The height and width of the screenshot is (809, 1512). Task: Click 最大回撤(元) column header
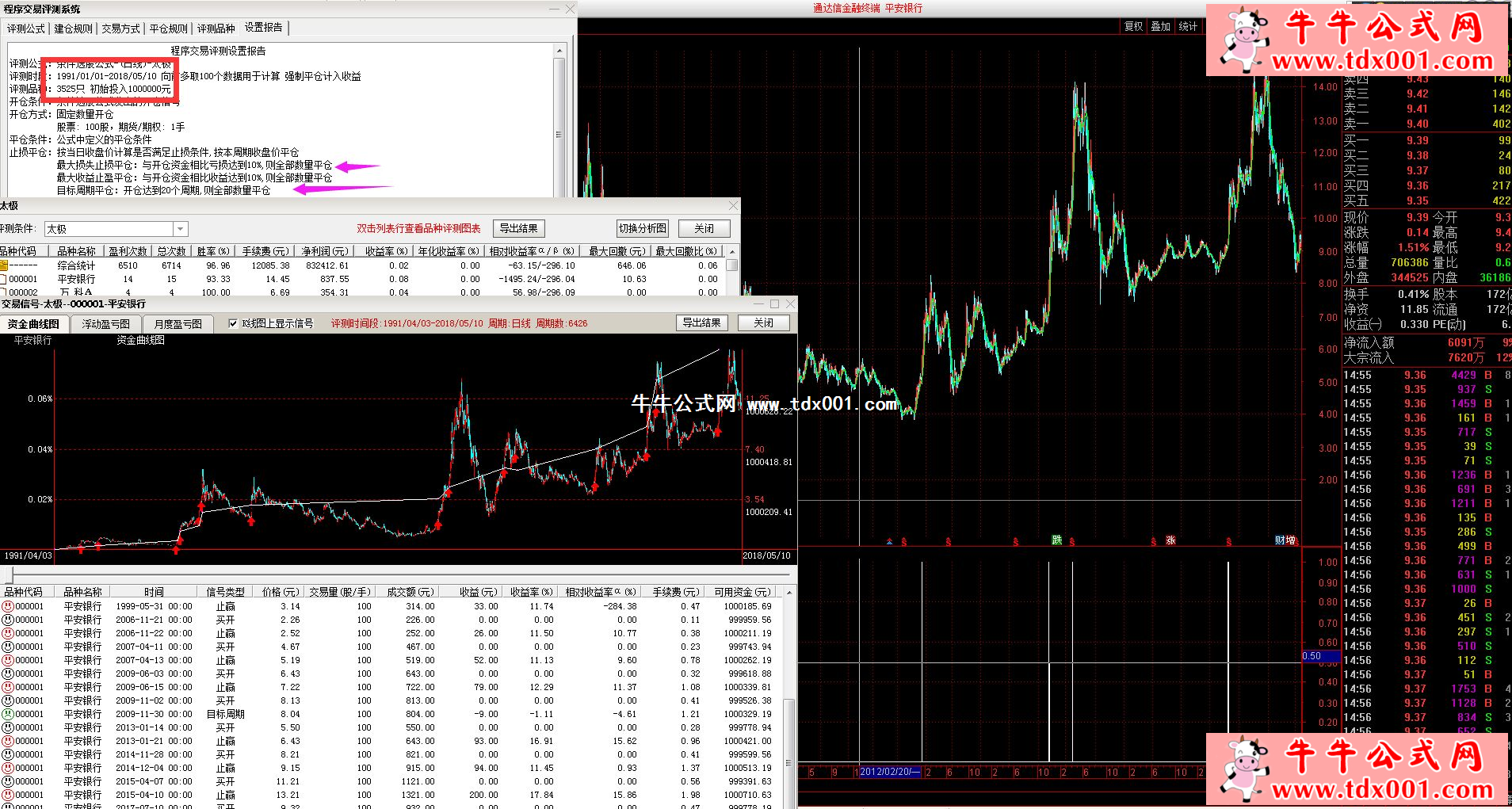click(x=616, y=251)
